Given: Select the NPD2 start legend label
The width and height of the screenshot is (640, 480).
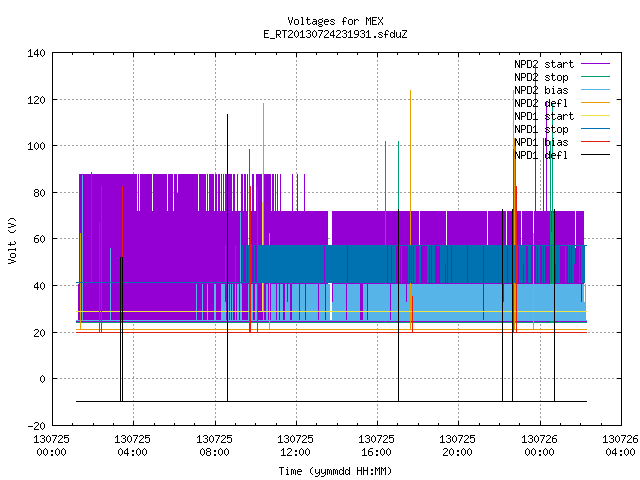Looking at the screenshot, I should pyautogui.click(x=544, y=64).
